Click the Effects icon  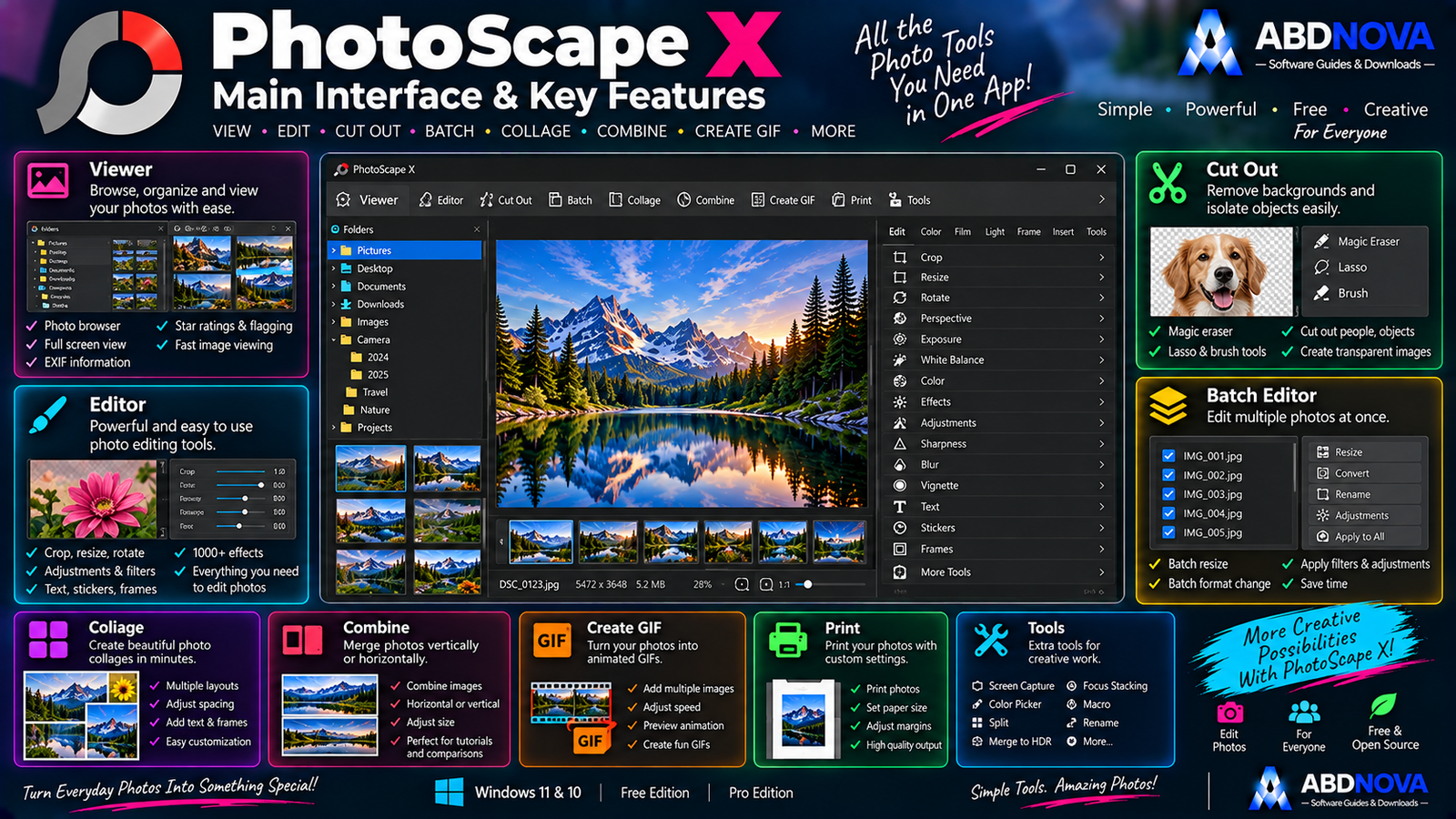(x=900, y=402)
